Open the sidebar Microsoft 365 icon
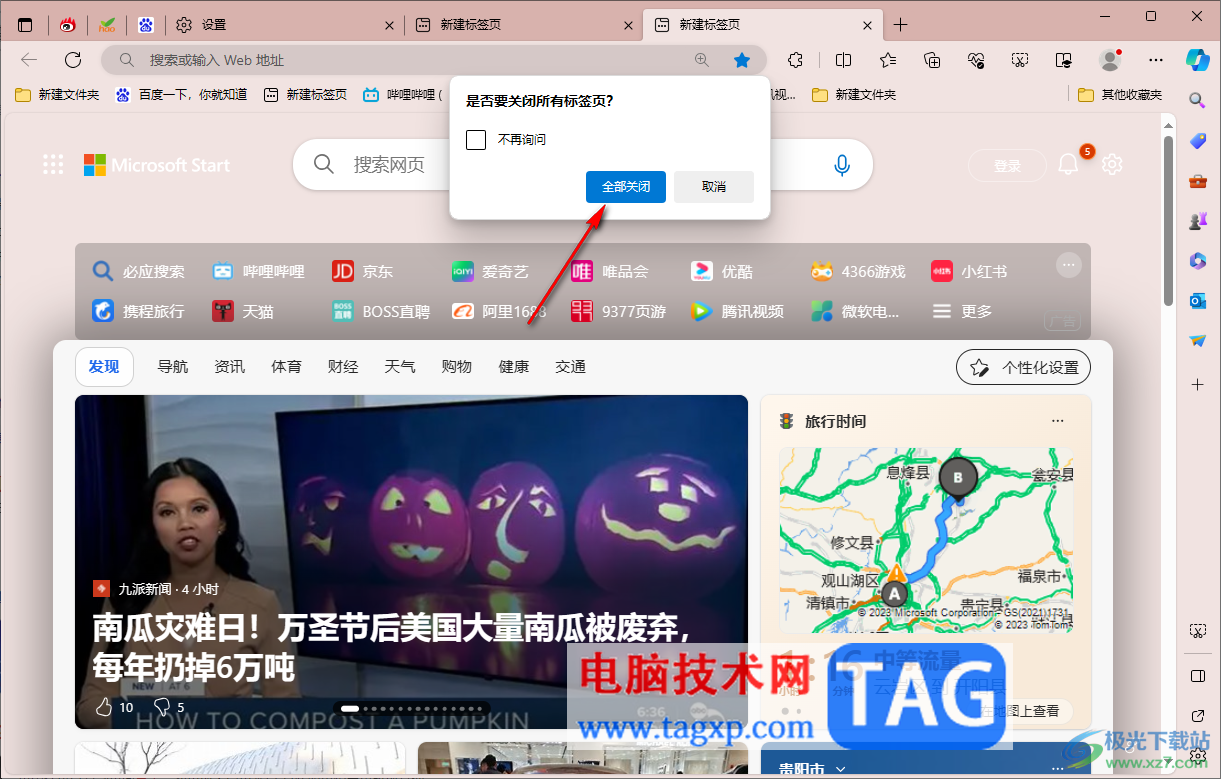1221x779 pixels. (x=1197, y=261)
